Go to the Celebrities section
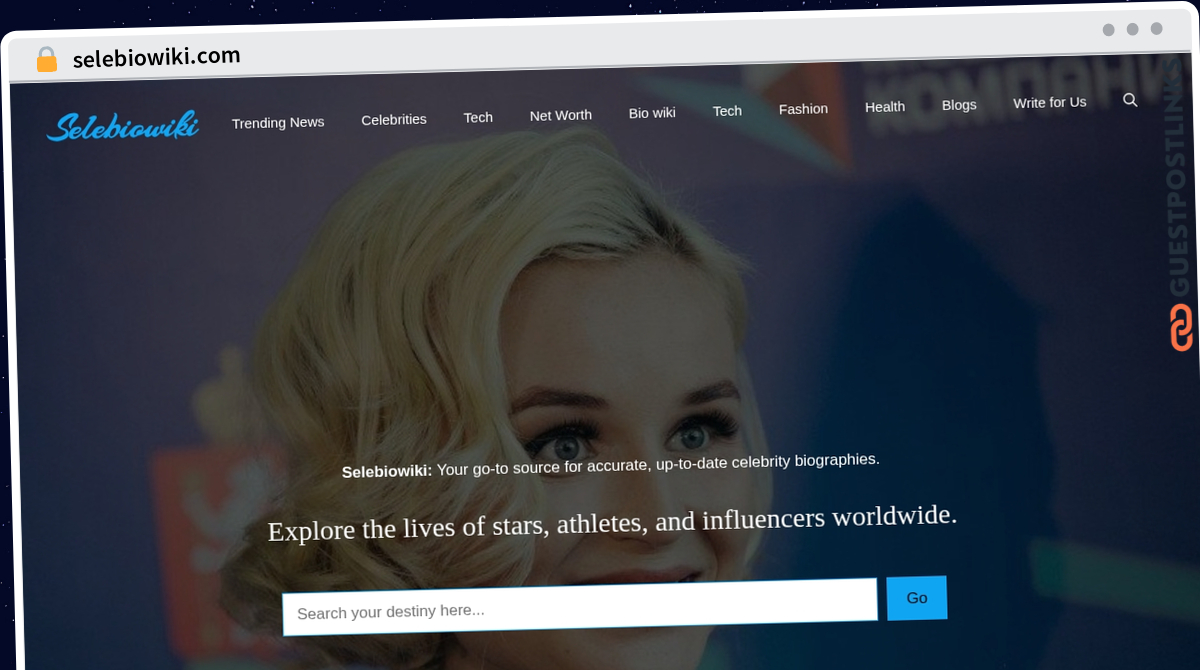 click(x=394, y=119)
